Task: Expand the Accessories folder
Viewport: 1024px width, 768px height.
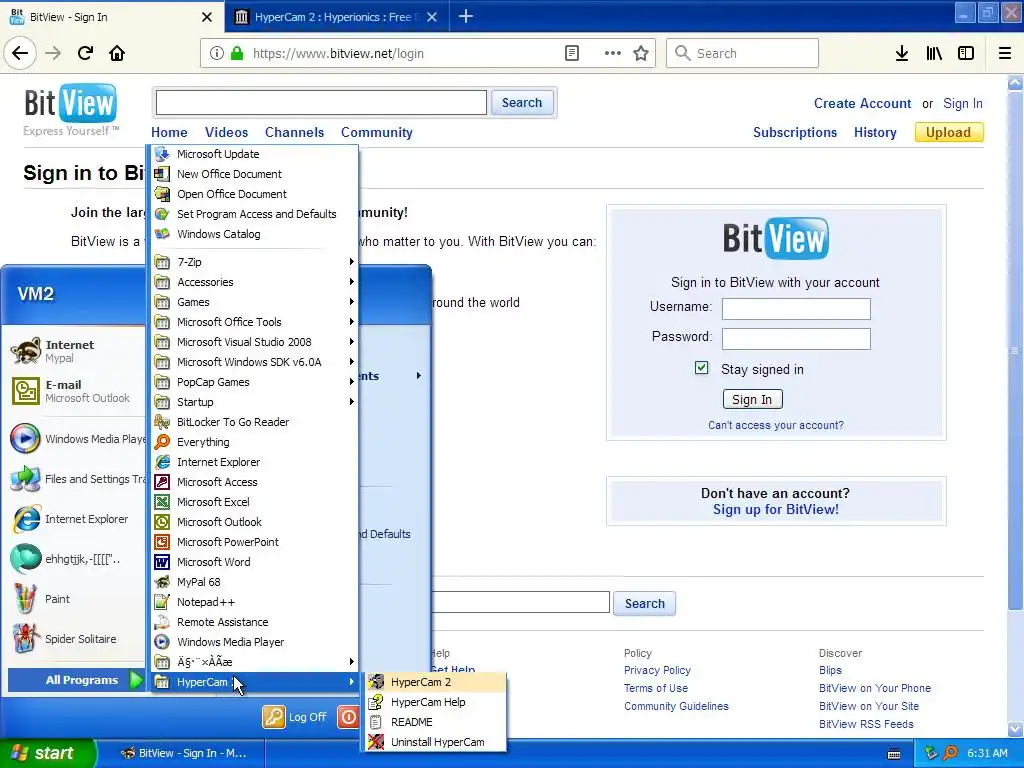Action: click(x=255, y=282)
